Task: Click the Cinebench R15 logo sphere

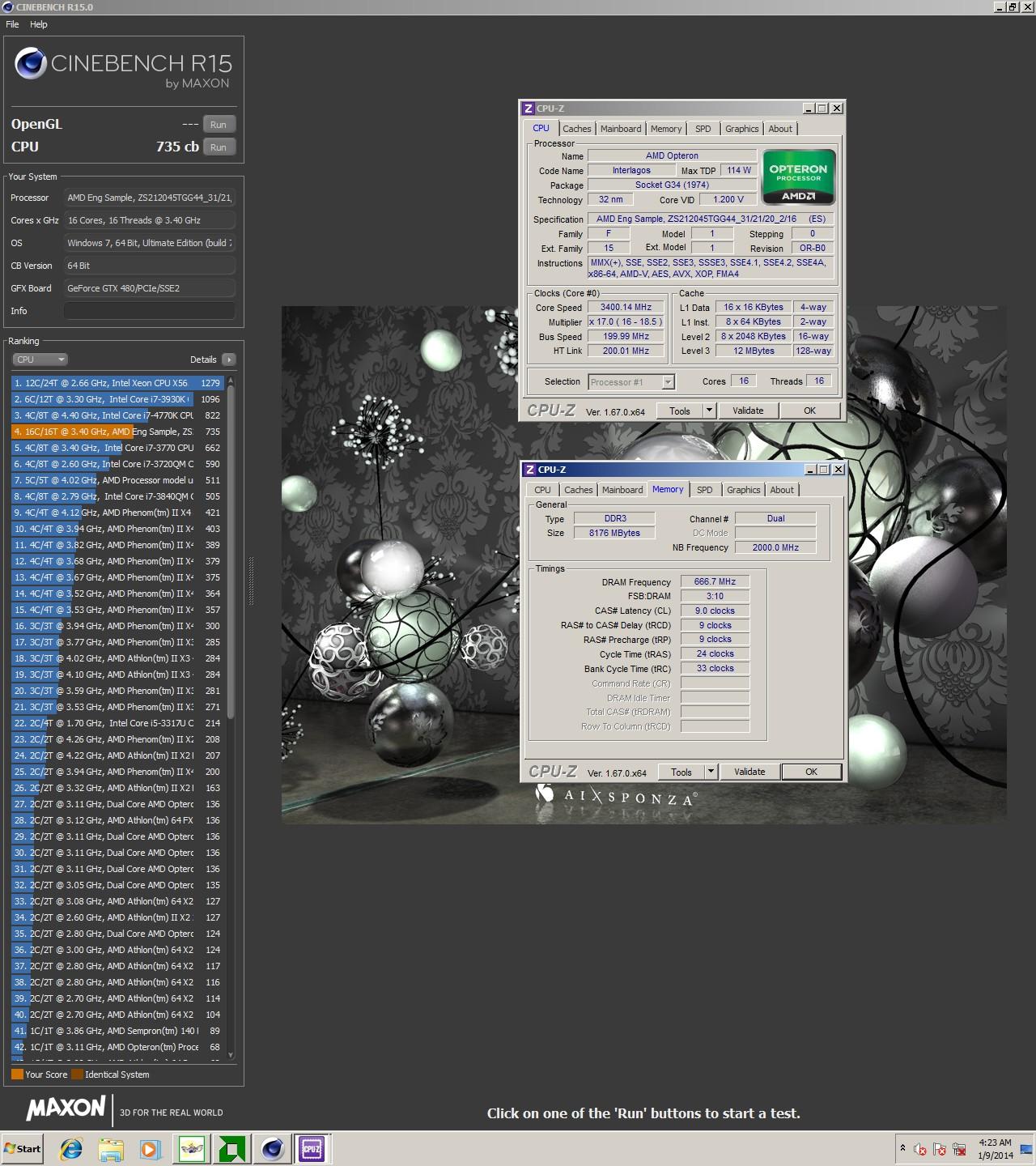Action: [30, 64]
